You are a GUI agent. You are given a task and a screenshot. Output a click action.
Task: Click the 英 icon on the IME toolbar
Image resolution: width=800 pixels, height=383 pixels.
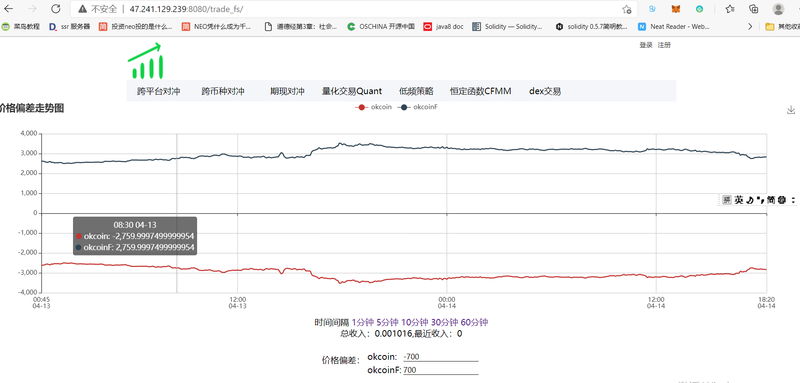click(x=739, y=200)
